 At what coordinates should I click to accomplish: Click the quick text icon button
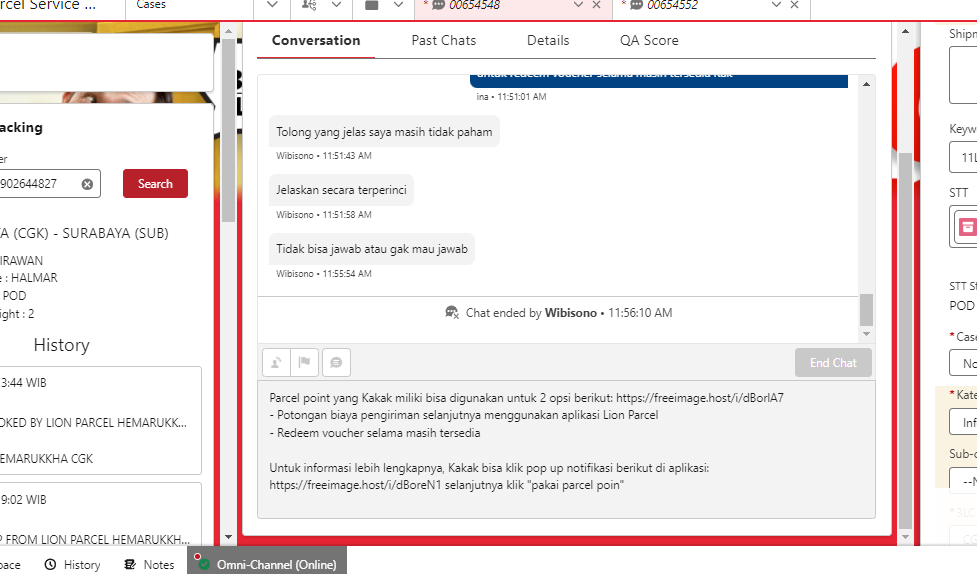(336, 363)
